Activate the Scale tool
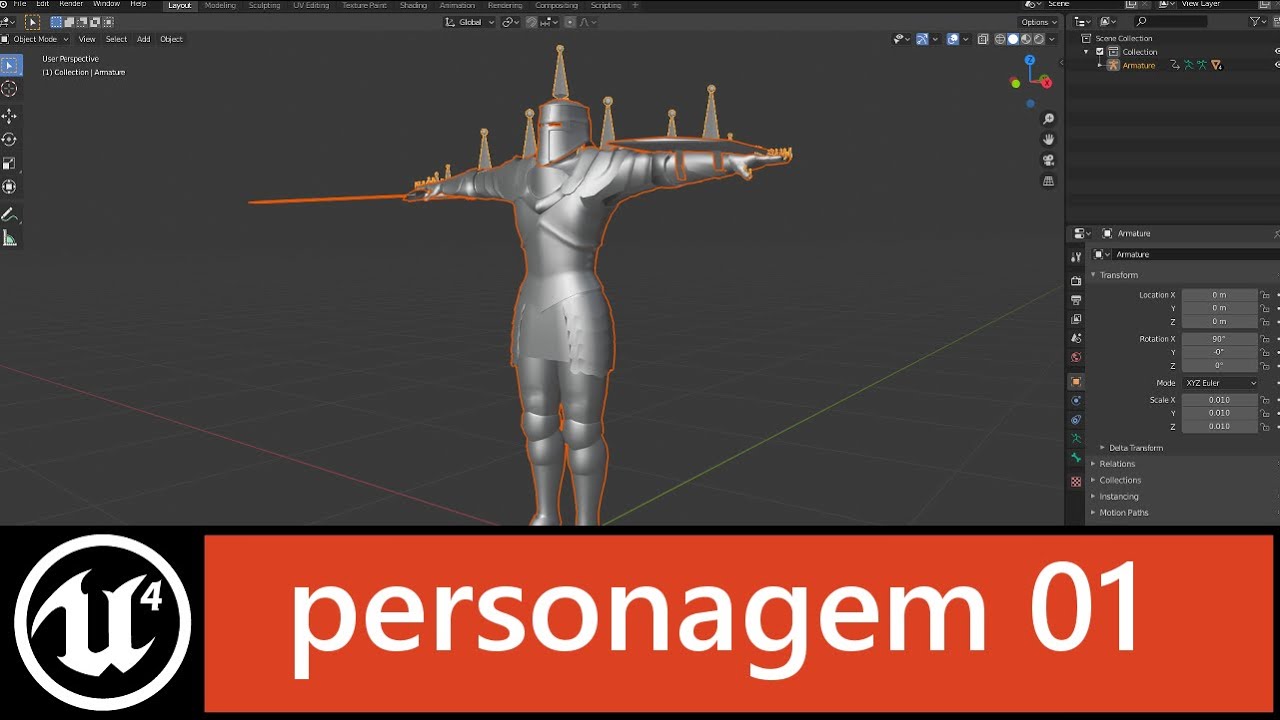Screen dimensions: 1280x720 tap(9, 163)
